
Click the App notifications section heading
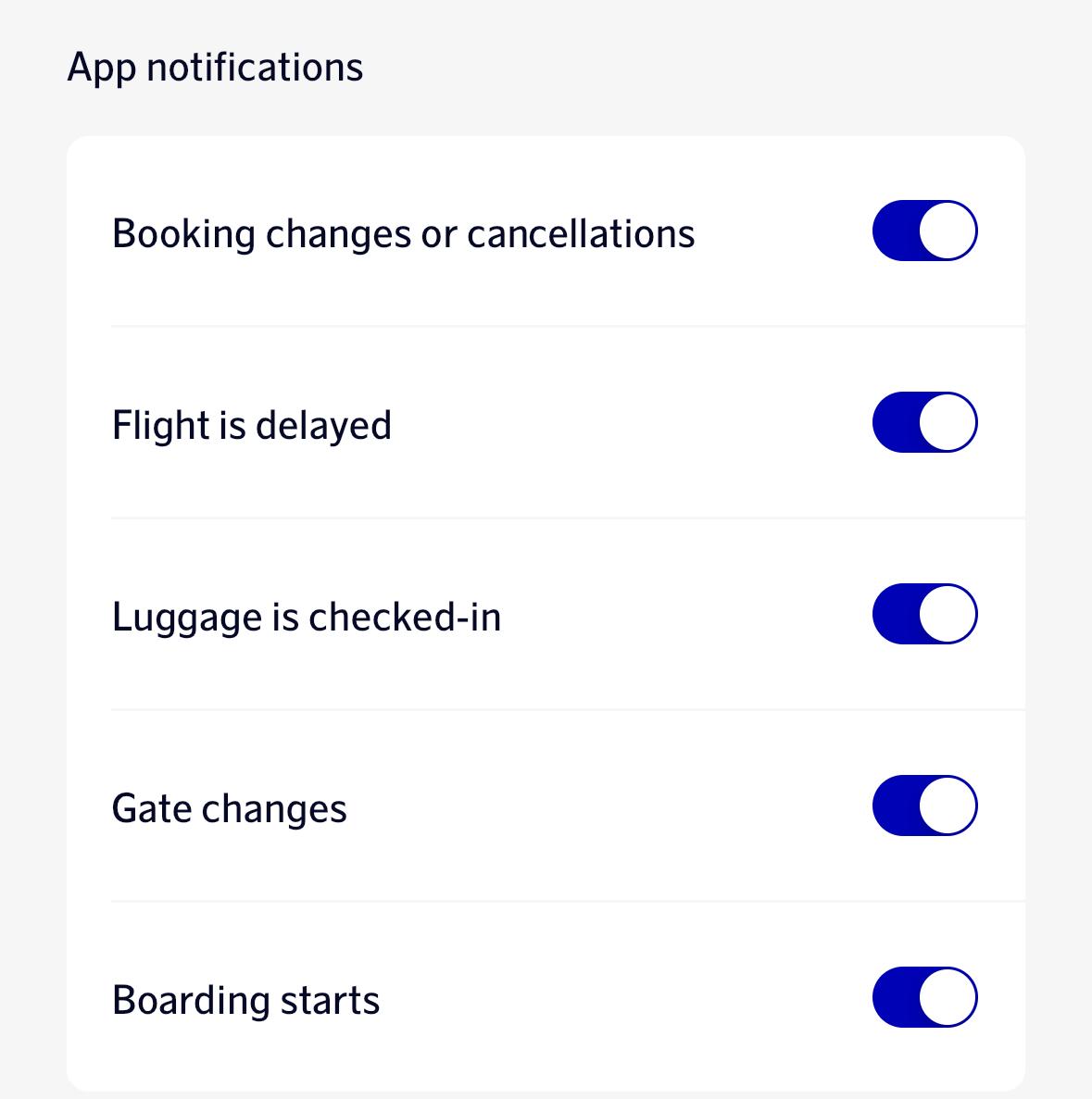pos(215,68)
